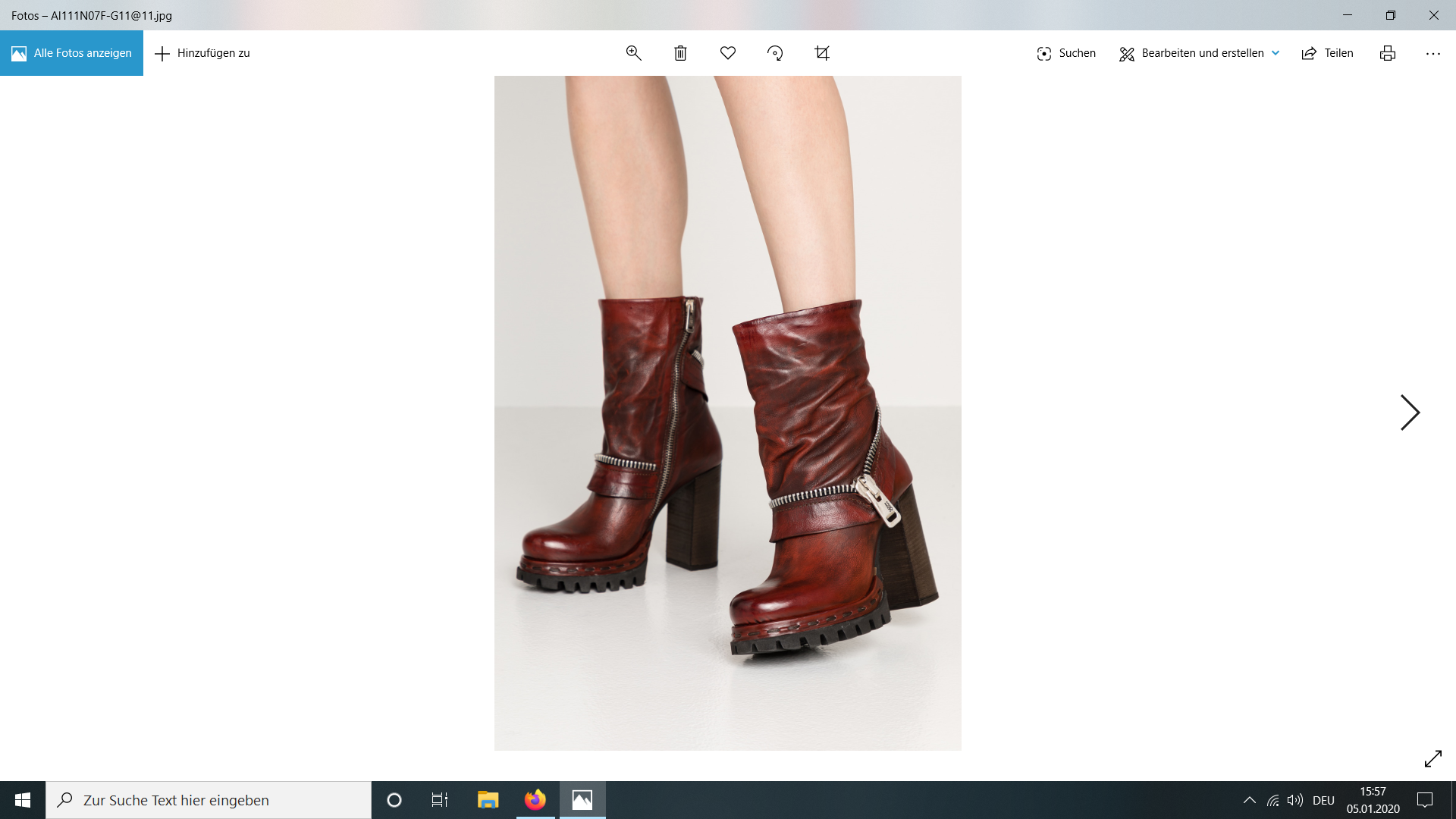Enter fullscreen with diagonal arrows icon
The width and height of the screenshot is (1456, 819).
[x=1432, y=758]
